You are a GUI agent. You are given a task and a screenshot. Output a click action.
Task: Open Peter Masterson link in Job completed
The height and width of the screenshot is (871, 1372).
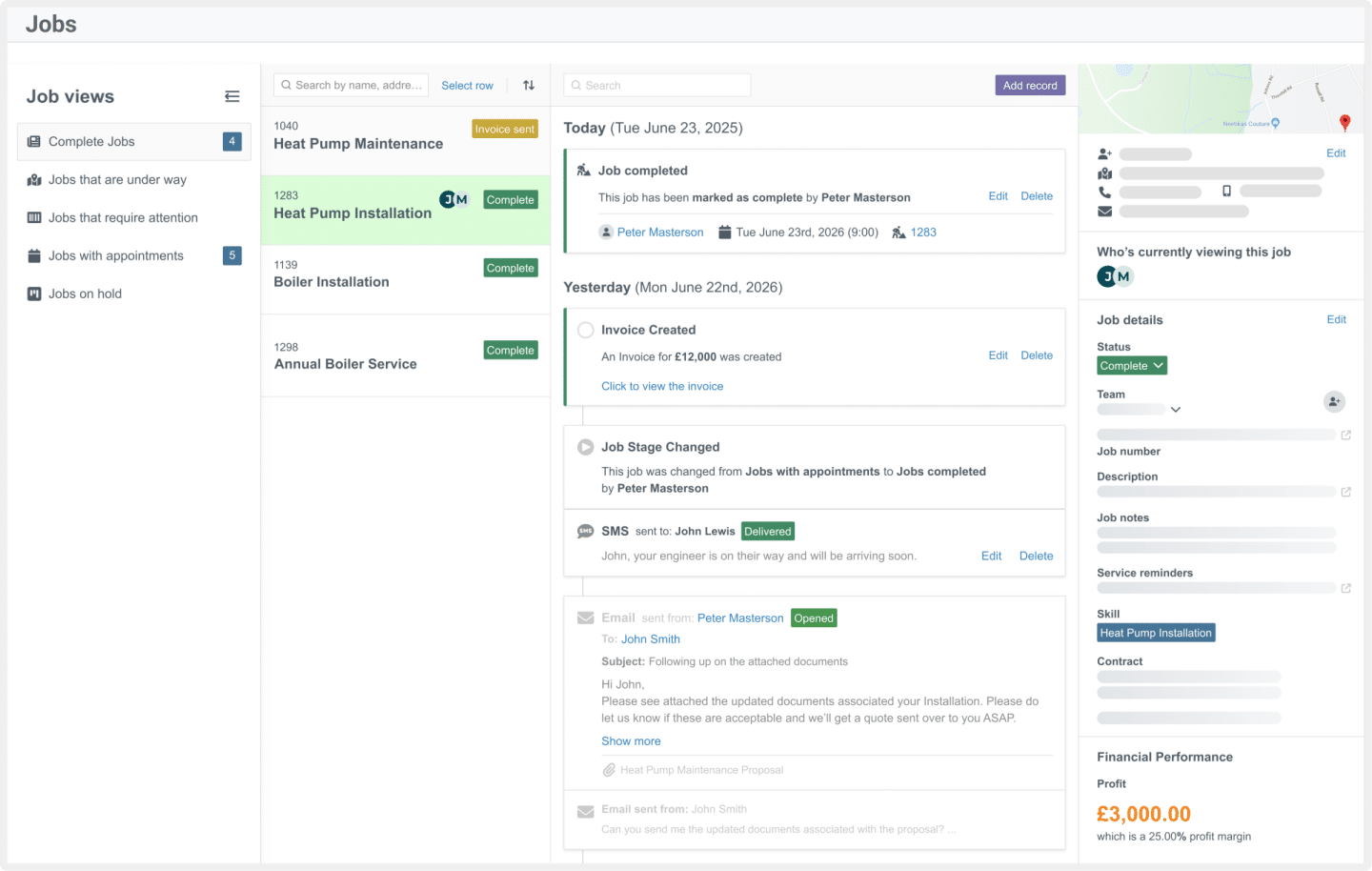(660, 233)
